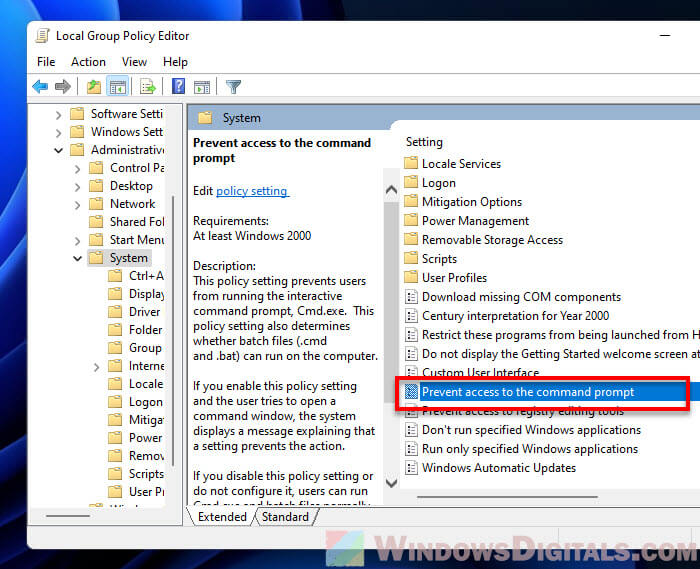Open the Action menu
The width and height of the screenshot is (700, 569).
tap(88, 62)
